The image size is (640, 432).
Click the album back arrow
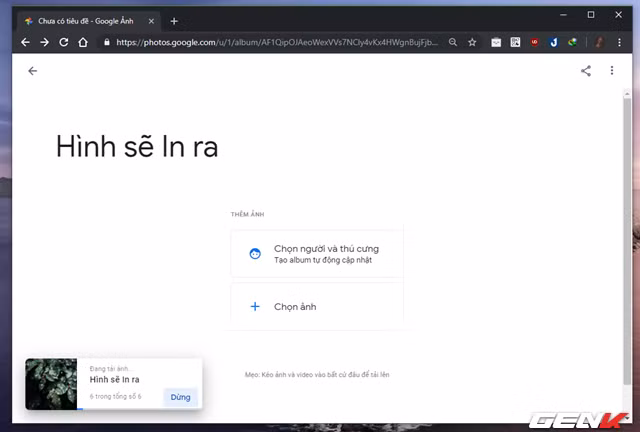click(x=33, y=71)
